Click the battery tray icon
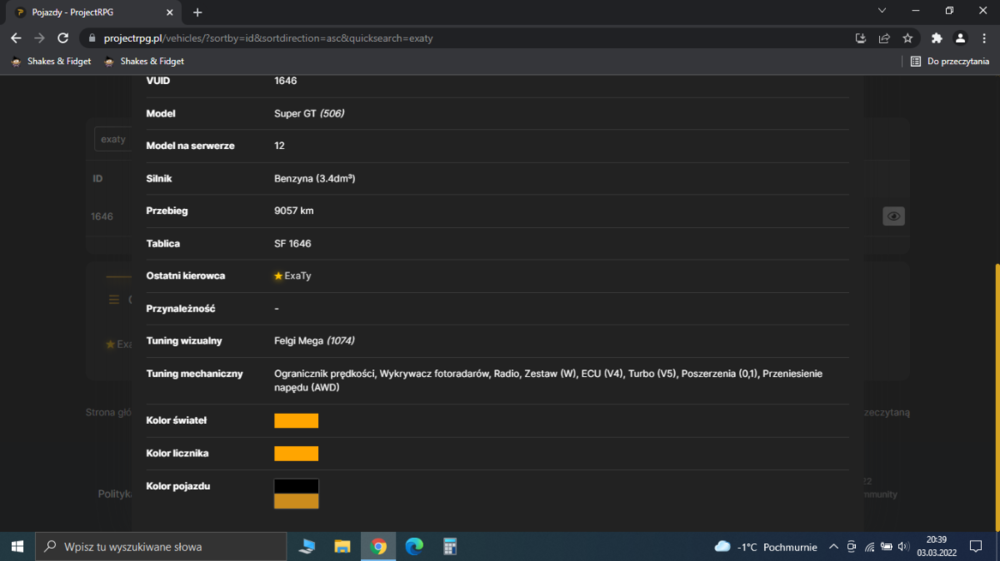Image resolution: width=1000 pixels, height=561 pixels. (x=886, y=547)
